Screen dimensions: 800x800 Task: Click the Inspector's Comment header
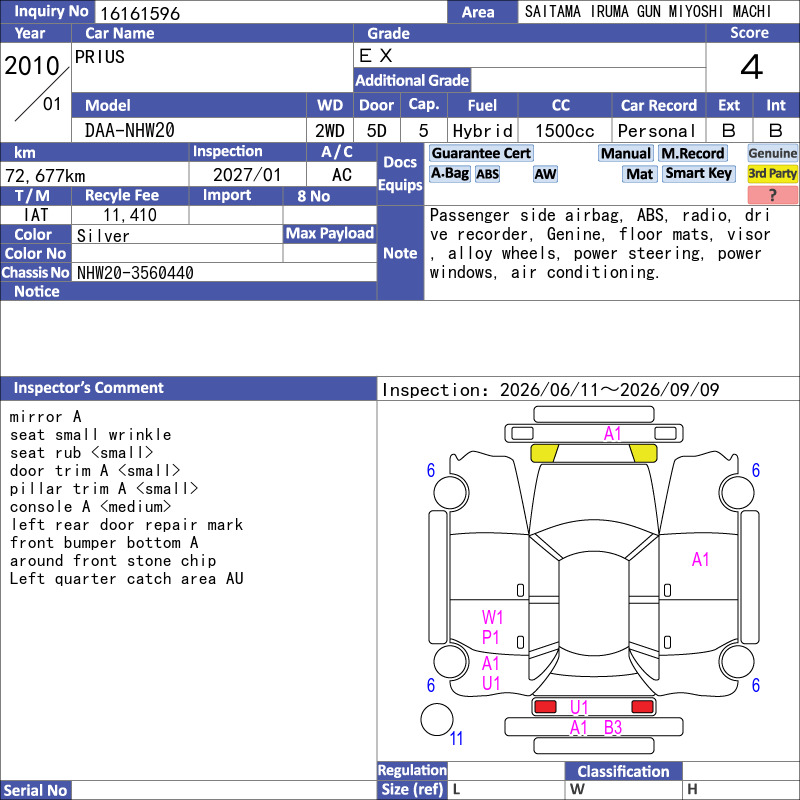(x=88, y=388)
